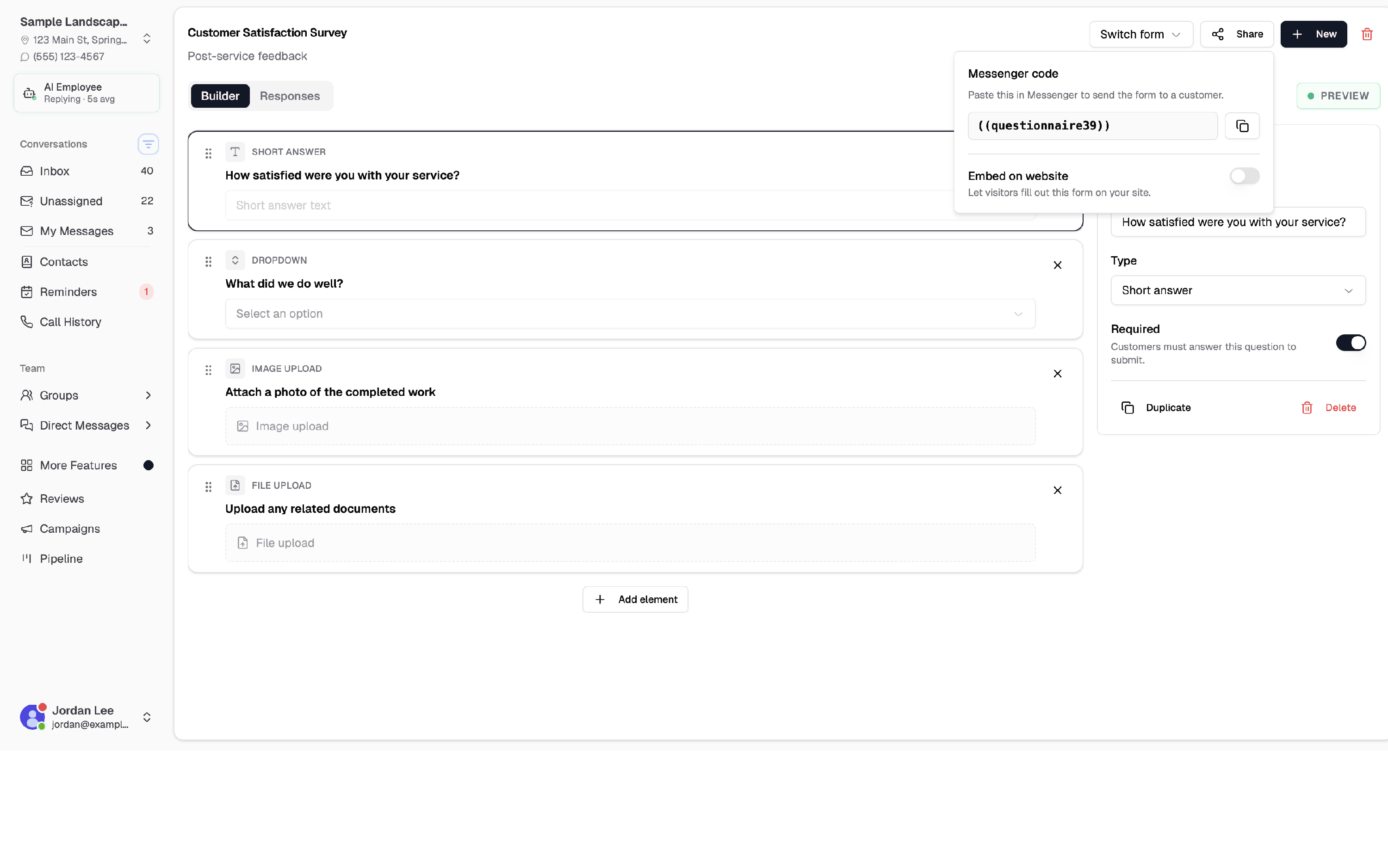Edit the question label field in properties panel
The image size is (1388, 868).
click(x=1238, y=222)
